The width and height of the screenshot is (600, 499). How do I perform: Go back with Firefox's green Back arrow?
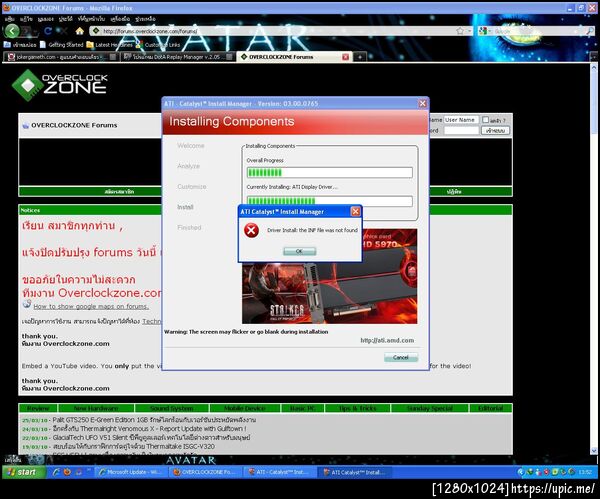[12, 31]
